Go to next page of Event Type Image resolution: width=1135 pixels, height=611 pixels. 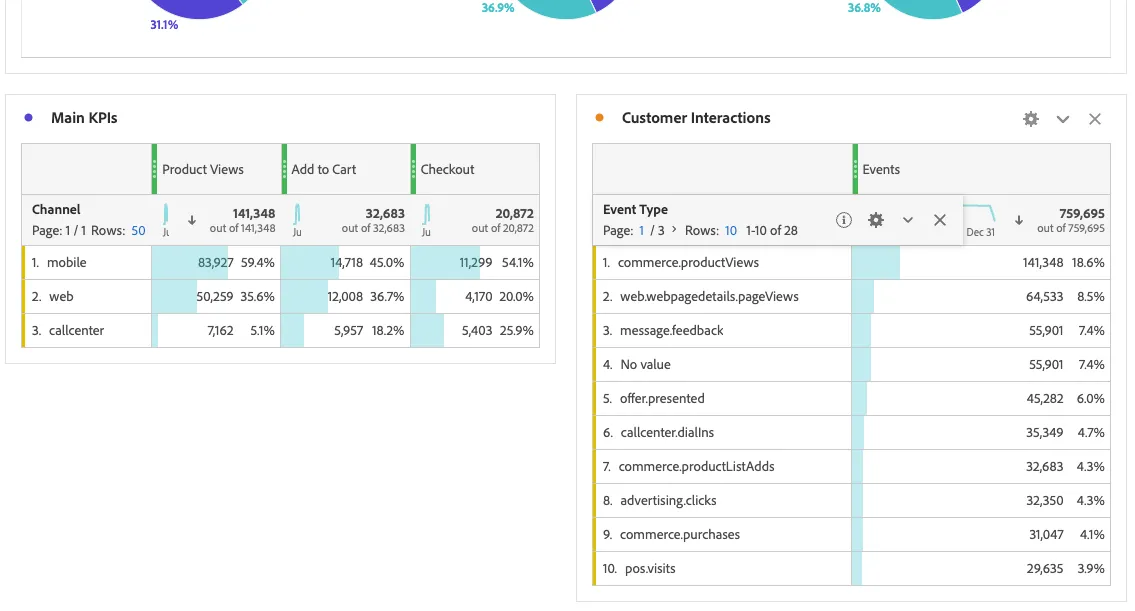pyautogui.click(x=674, y=229)
